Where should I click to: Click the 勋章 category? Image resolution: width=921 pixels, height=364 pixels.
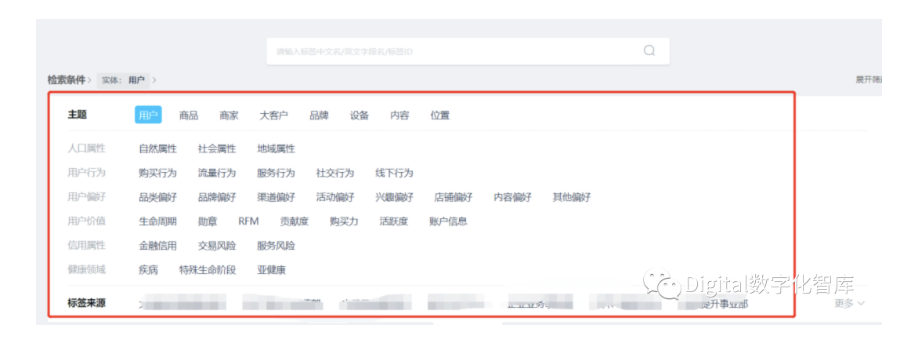click(x=207, y=221)
